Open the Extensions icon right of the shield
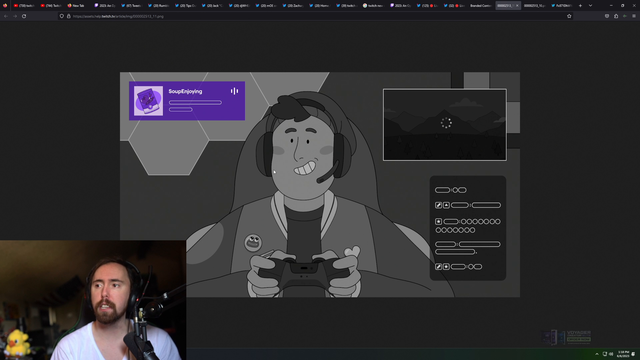Image resolution: width=640 pixels, height=360 pixels. tap(616, 16)
